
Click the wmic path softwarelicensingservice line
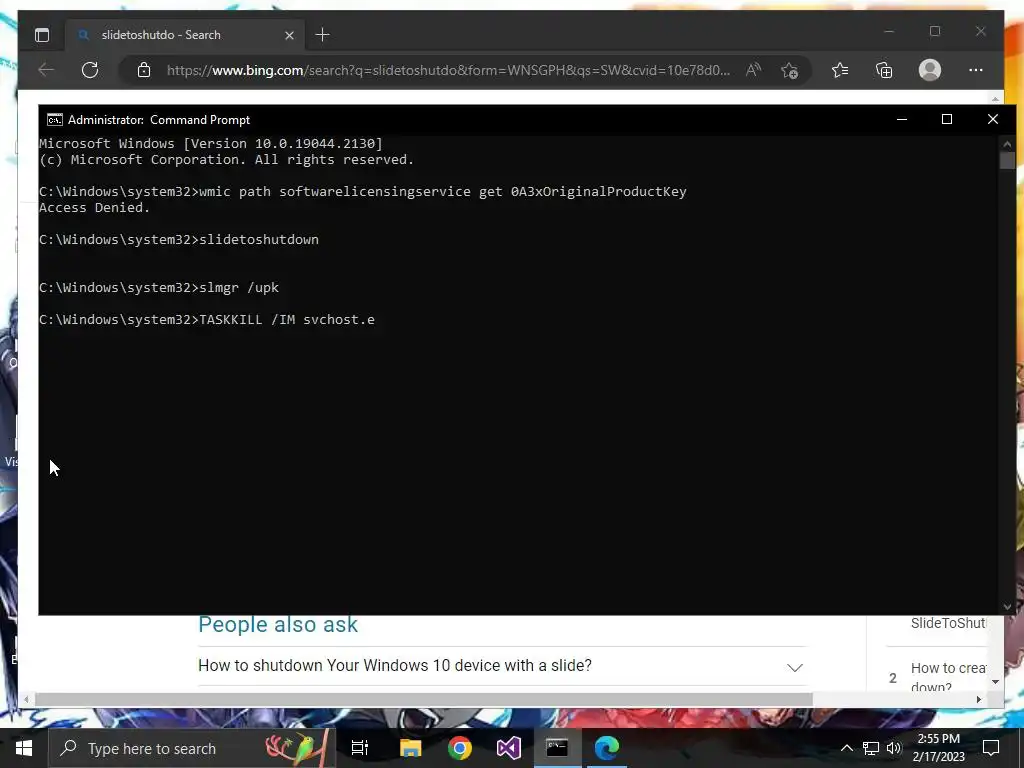[x=362, y=191]
